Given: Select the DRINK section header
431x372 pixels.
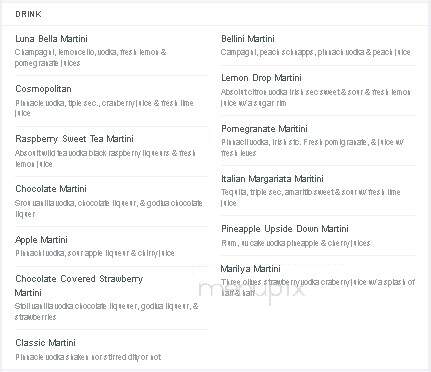Looking at the screenshot, I should coord(28,14).
